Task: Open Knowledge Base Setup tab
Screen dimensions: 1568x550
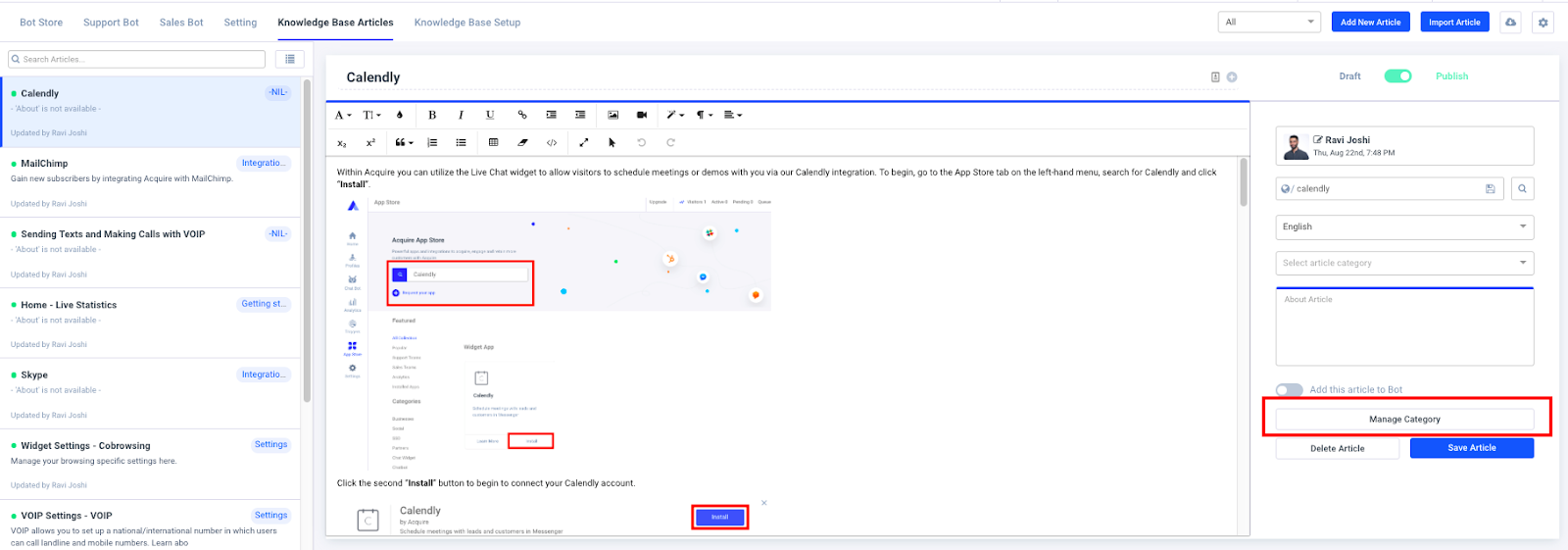Action: coord(467,23)
